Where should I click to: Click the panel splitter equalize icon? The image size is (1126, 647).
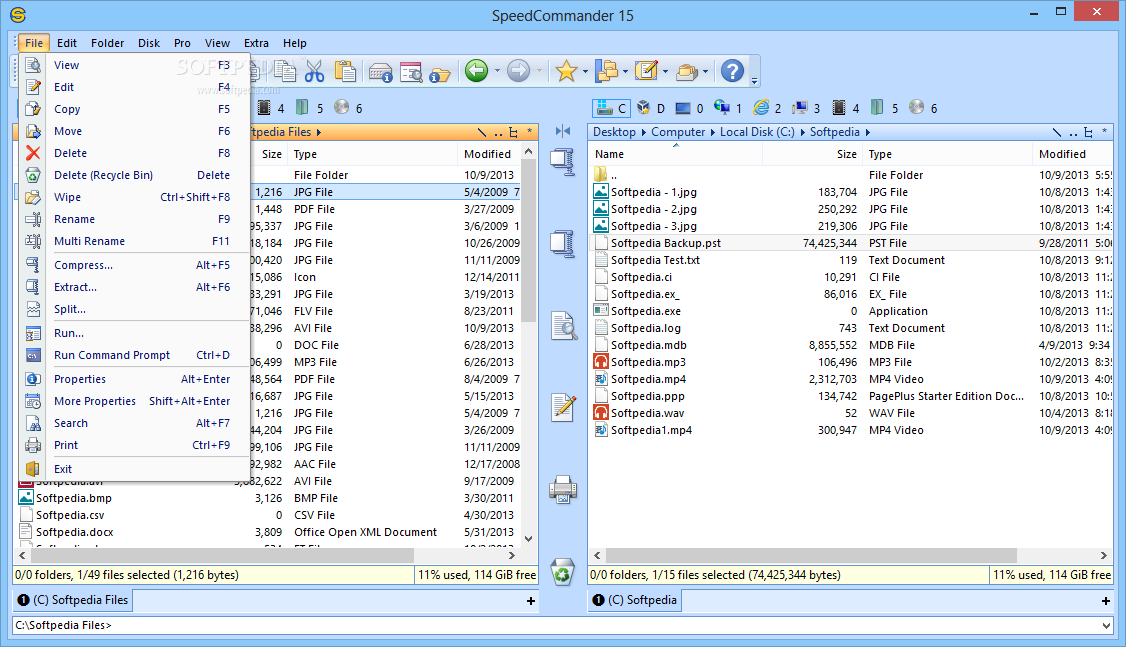[563, 131]
